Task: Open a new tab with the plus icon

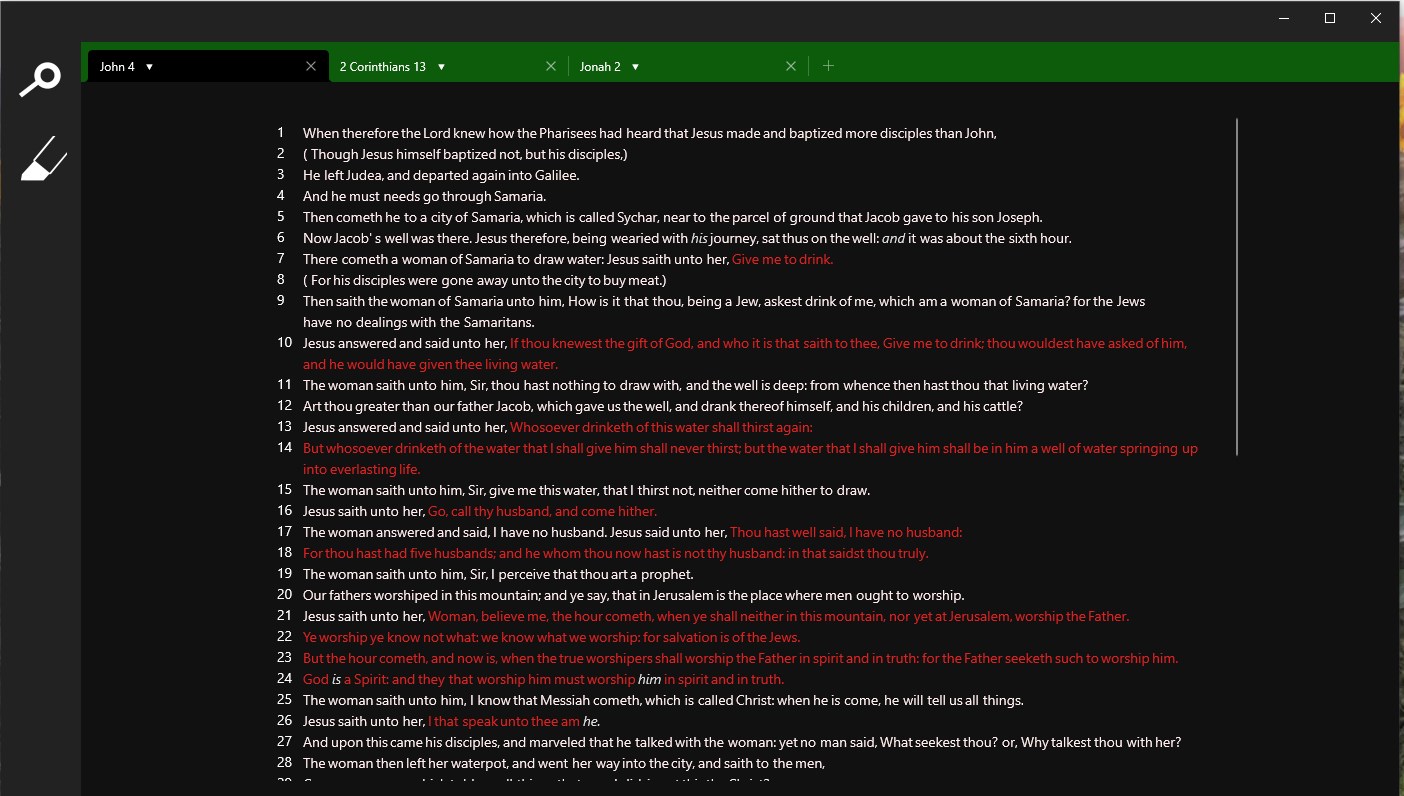Action: [x=828, y=65]
